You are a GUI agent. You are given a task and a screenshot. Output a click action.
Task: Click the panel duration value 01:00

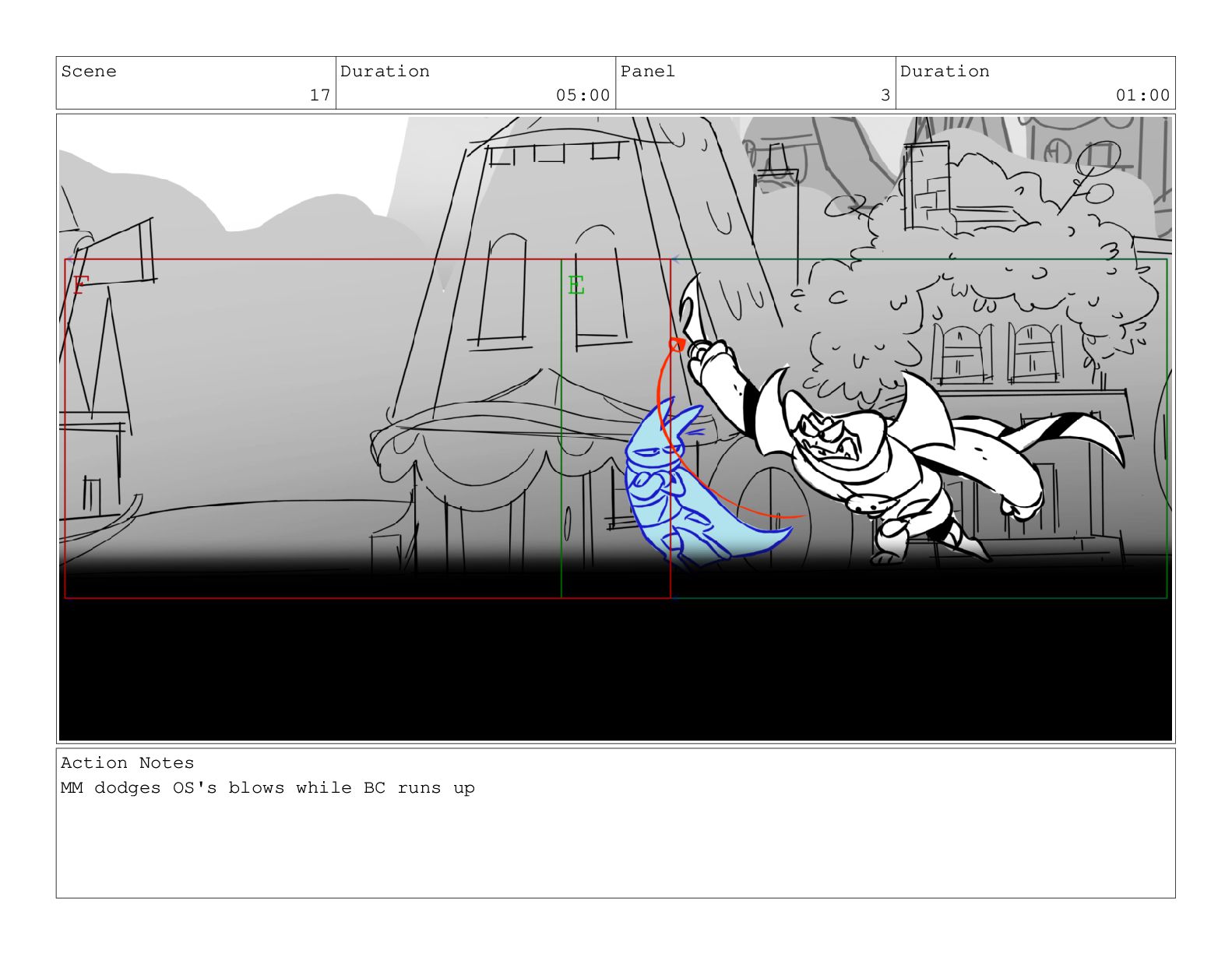(1142, 95)
